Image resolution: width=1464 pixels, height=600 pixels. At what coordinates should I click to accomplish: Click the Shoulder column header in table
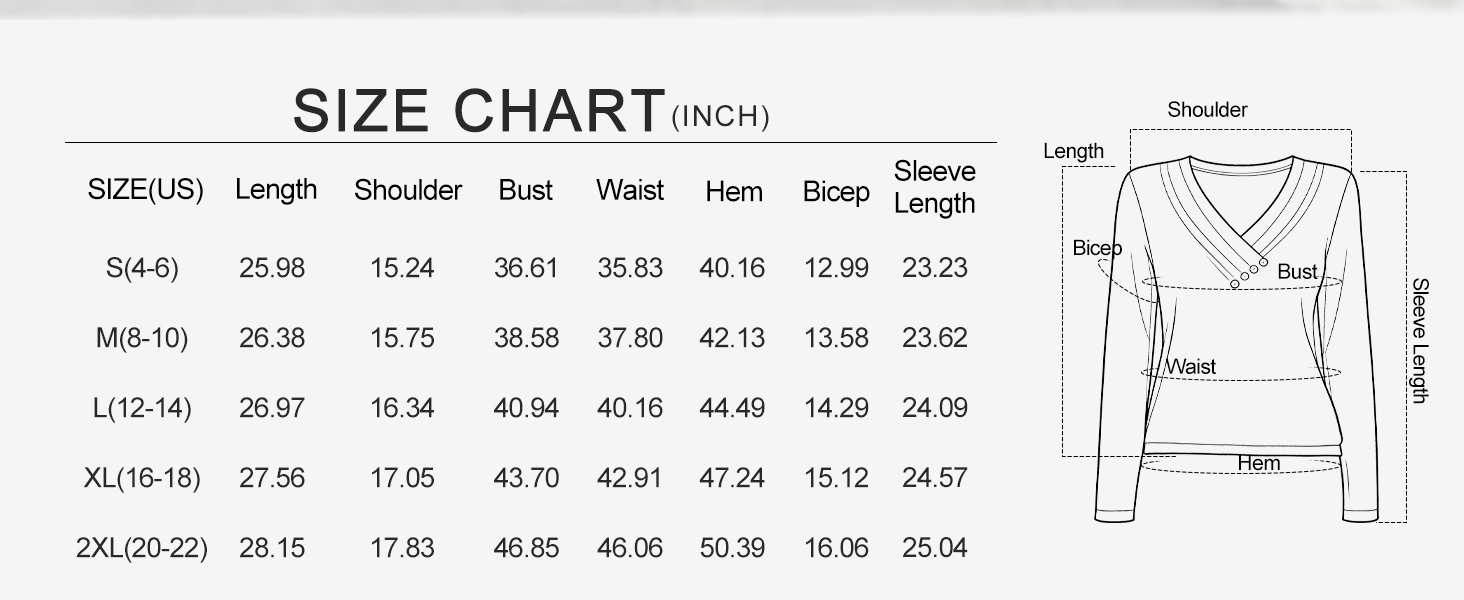click(x=408, y=190)
